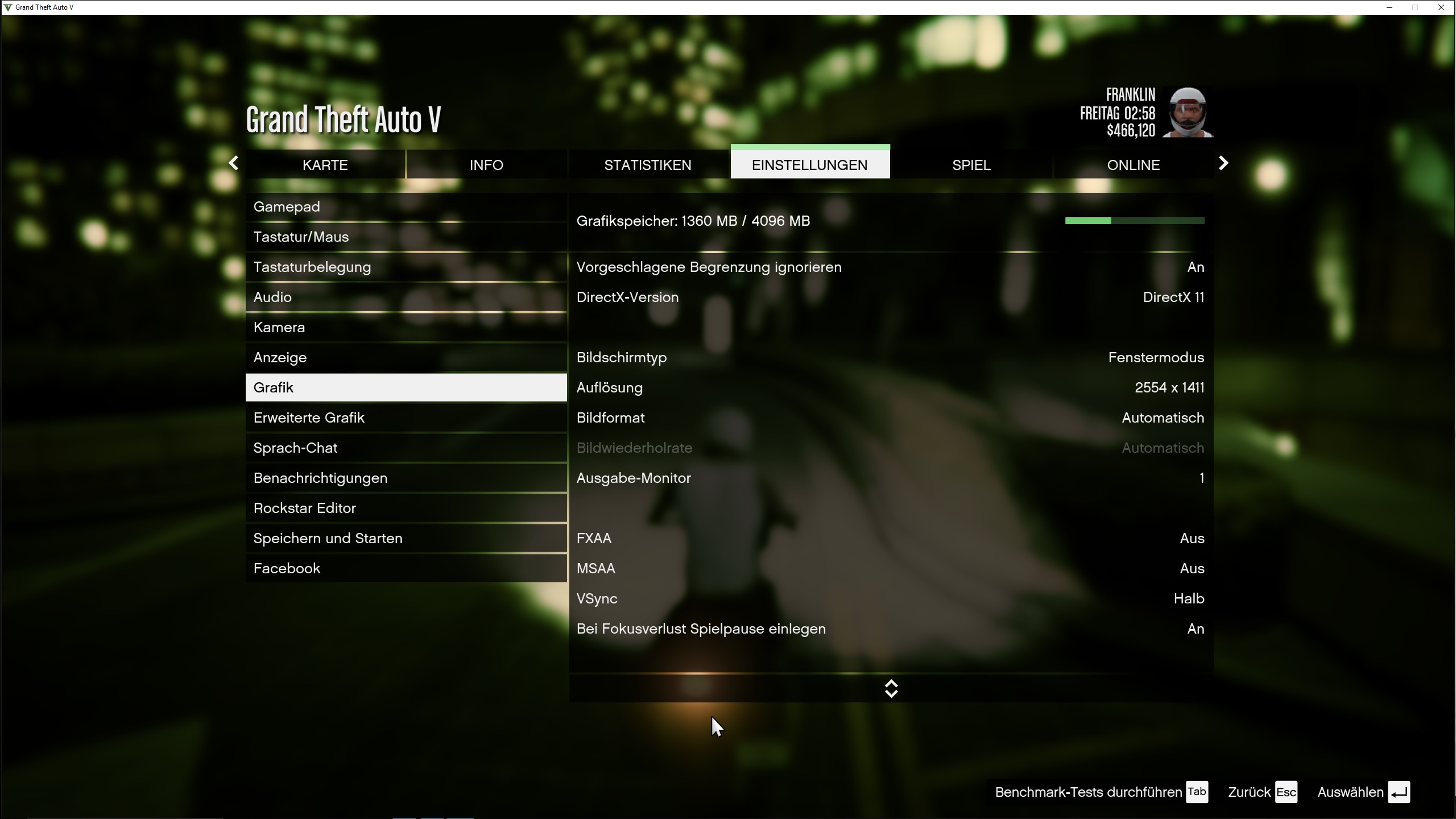Open Kamera settings
This screenshot has height=819, width=1456.
[x=406, y=327]
